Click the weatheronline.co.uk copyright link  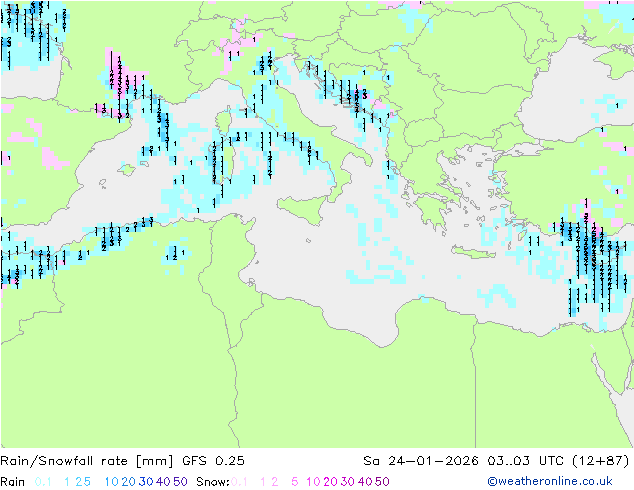[550, 482]
